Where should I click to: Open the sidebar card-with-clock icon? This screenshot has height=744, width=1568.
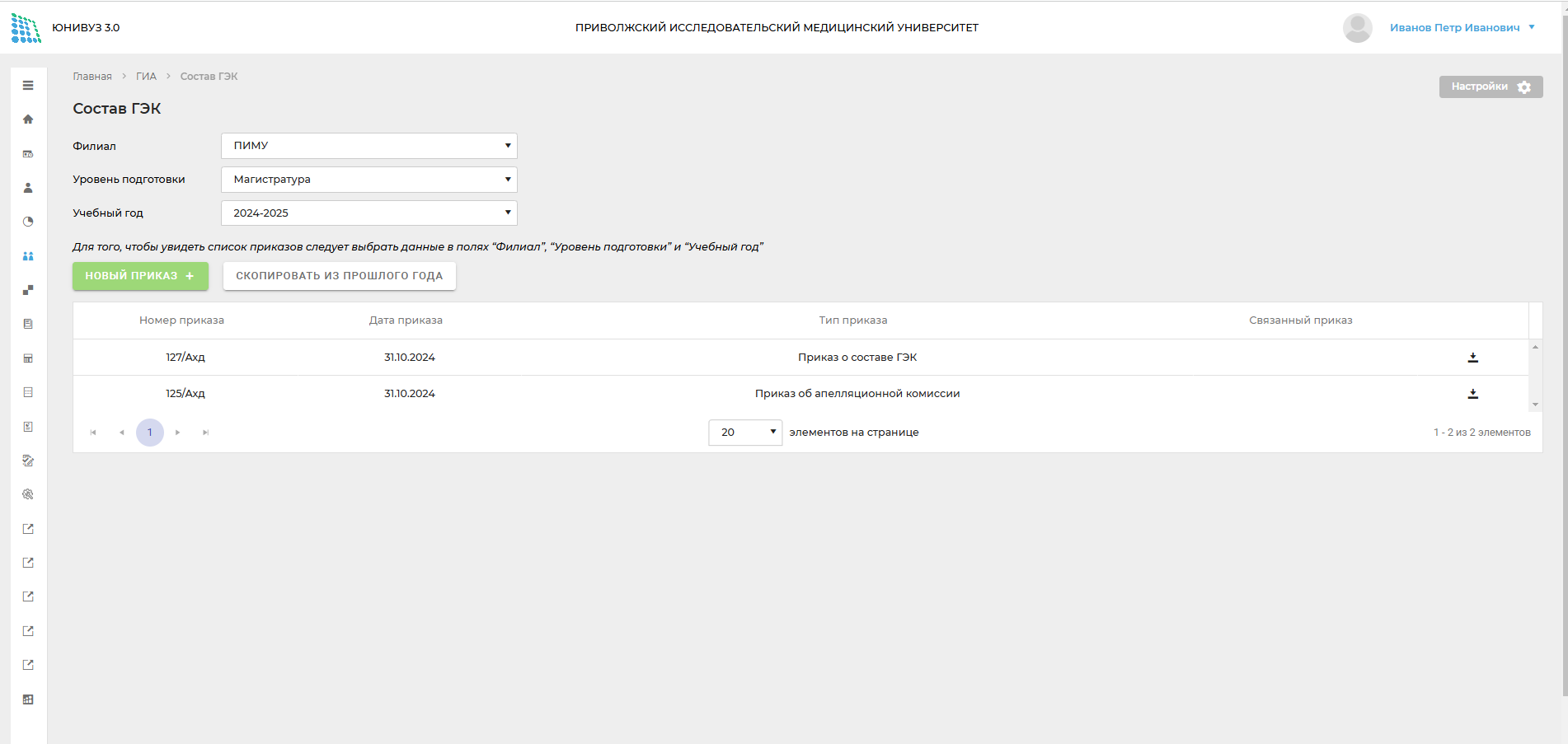pos(28,154)
